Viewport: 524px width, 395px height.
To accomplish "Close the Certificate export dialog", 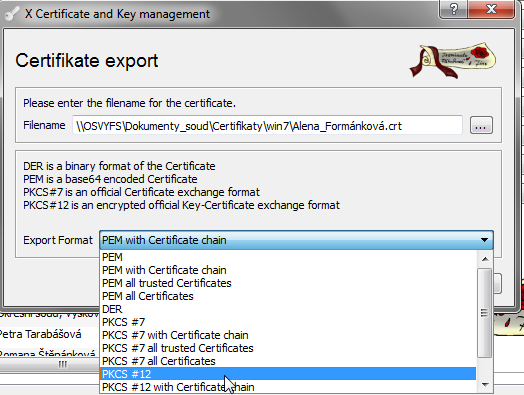I will (x=491, y=9).
